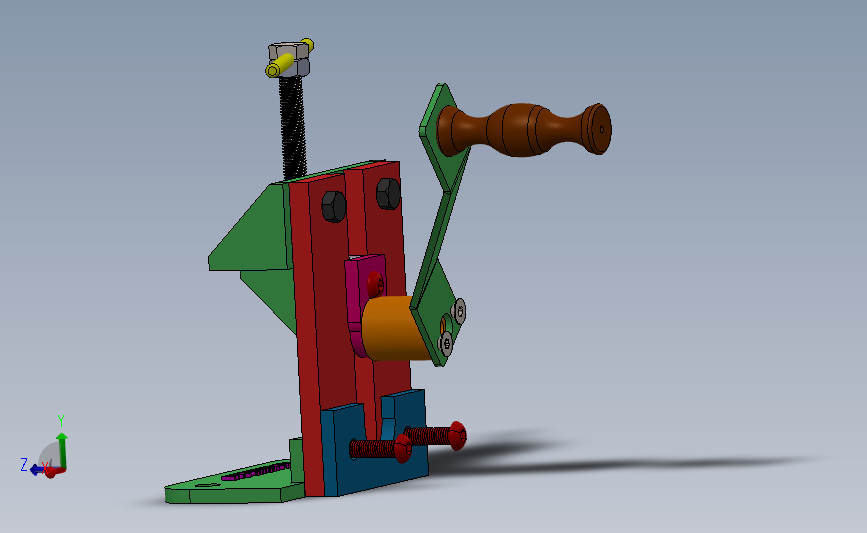867x533 pixels.
Task: Click the blue Z axis of triad
Action: click(38, 470)
